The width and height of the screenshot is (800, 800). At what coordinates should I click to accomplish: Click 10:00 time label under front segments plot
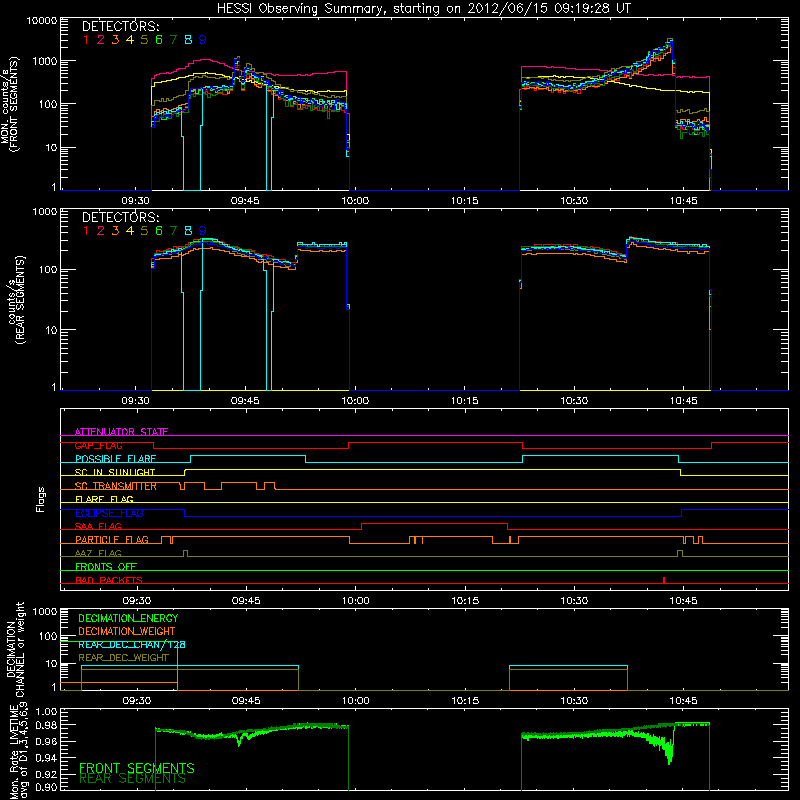click(x=355, y=201)
